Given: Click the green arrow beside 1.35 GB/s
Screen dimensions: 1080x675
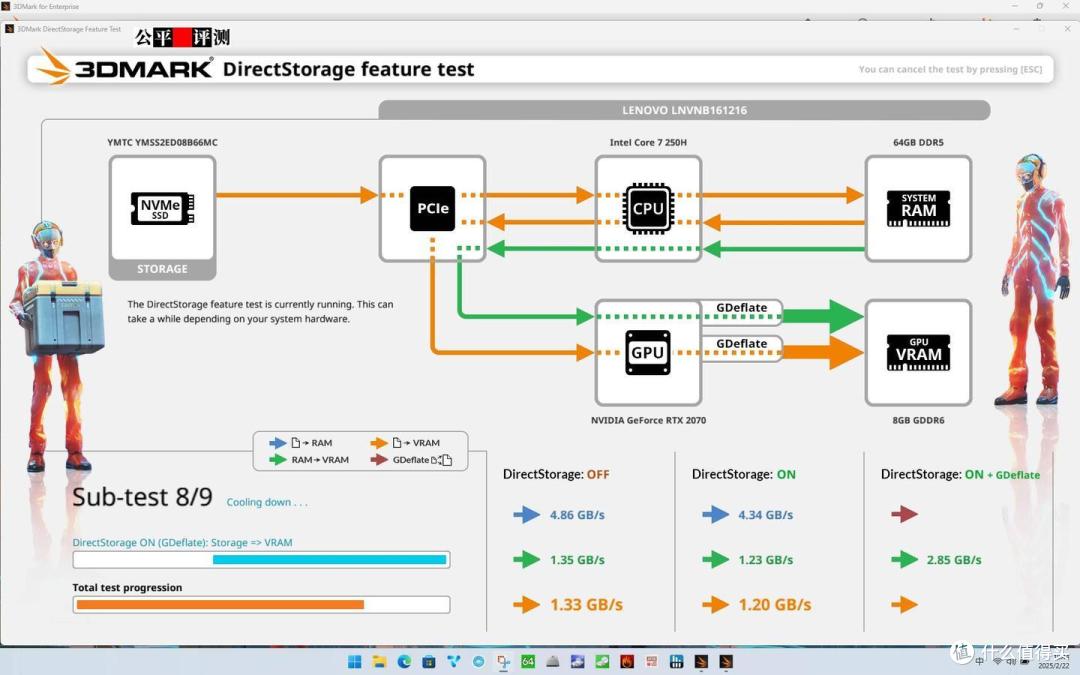Looking at the screenshot, I should pyautogui.click(x=527, y=559).
